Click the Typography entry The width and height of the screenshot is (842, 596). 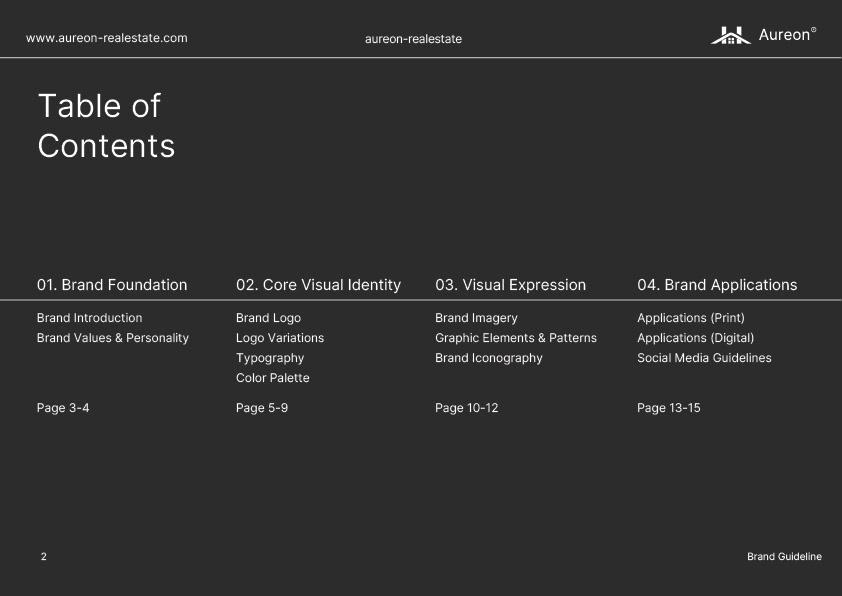click(x=270, y=358)
